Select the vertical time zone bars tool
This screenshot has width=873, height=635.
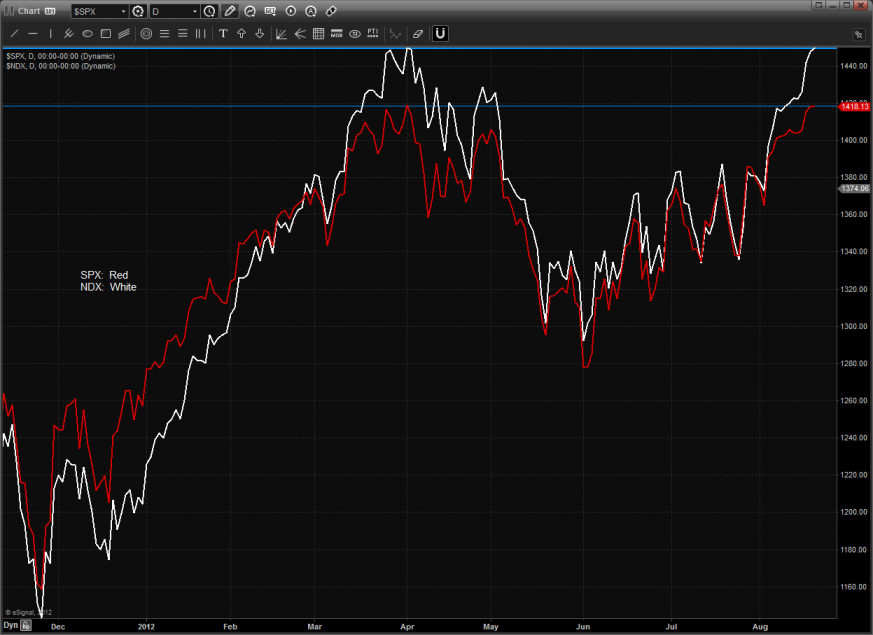(x=200, y=34)
